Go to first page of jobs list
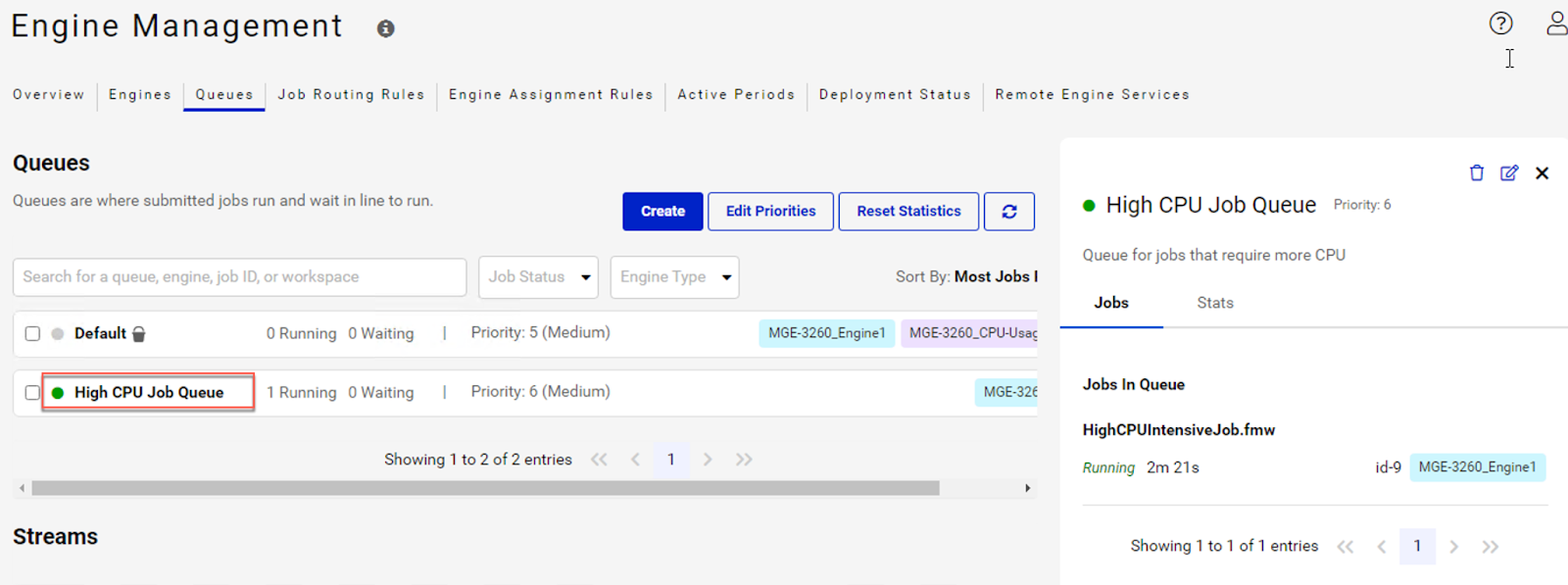 pyautogui.click(x=1346, y=547)
